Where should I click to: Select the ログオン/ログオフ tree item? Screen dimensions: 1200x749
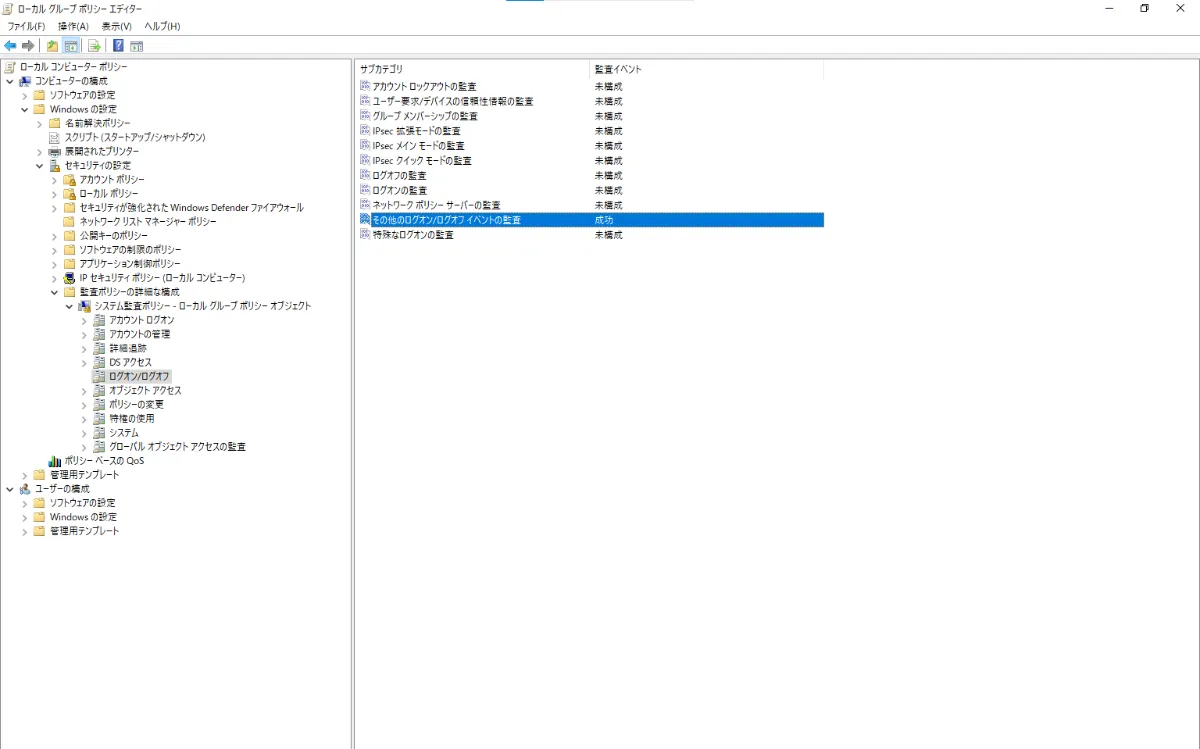click(x=140, y=376)
